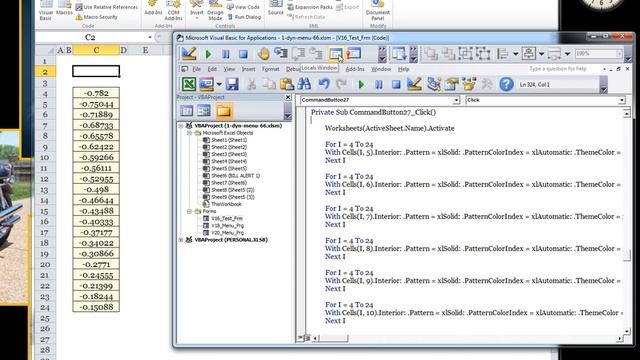
Task: Click the Step Into debug icon
Action: (281, 54)
